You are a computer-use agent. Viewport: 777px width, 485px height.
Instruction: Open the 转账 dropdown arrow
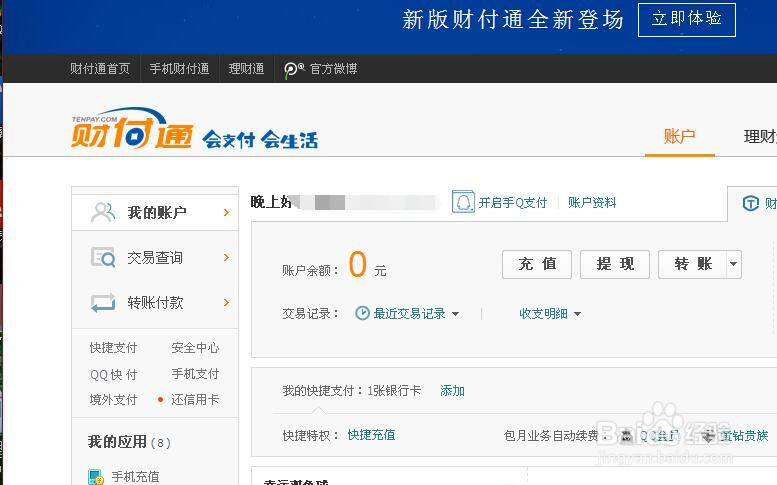point(734,264)
